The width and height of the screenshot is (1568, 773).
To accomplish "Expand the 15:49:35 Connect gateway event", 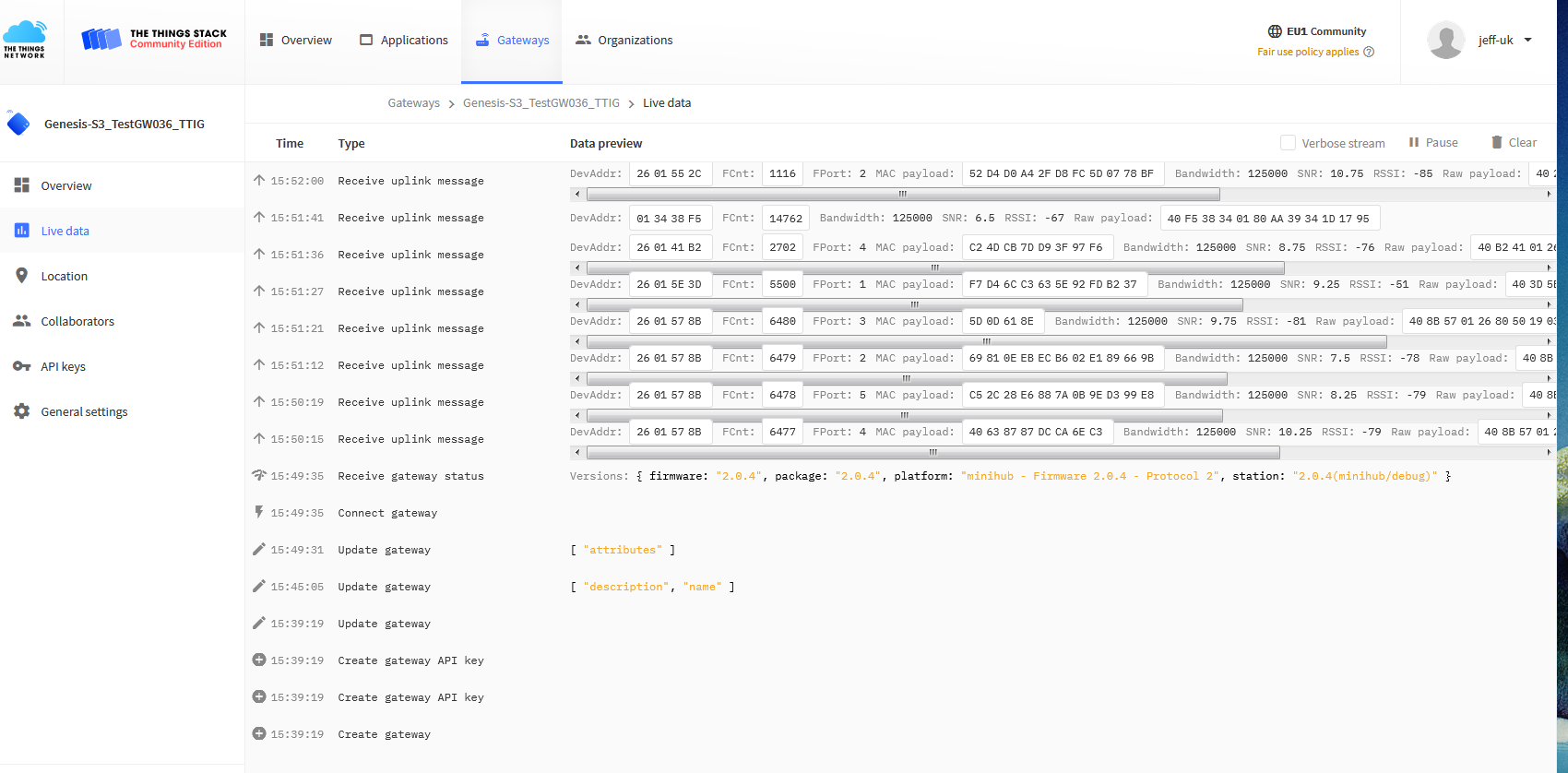I will (387, 513).
